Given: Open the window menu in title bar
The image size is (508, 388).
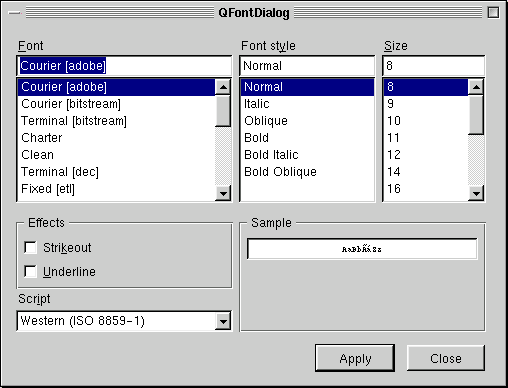Looking at the screenshot, I should [15, 13].
